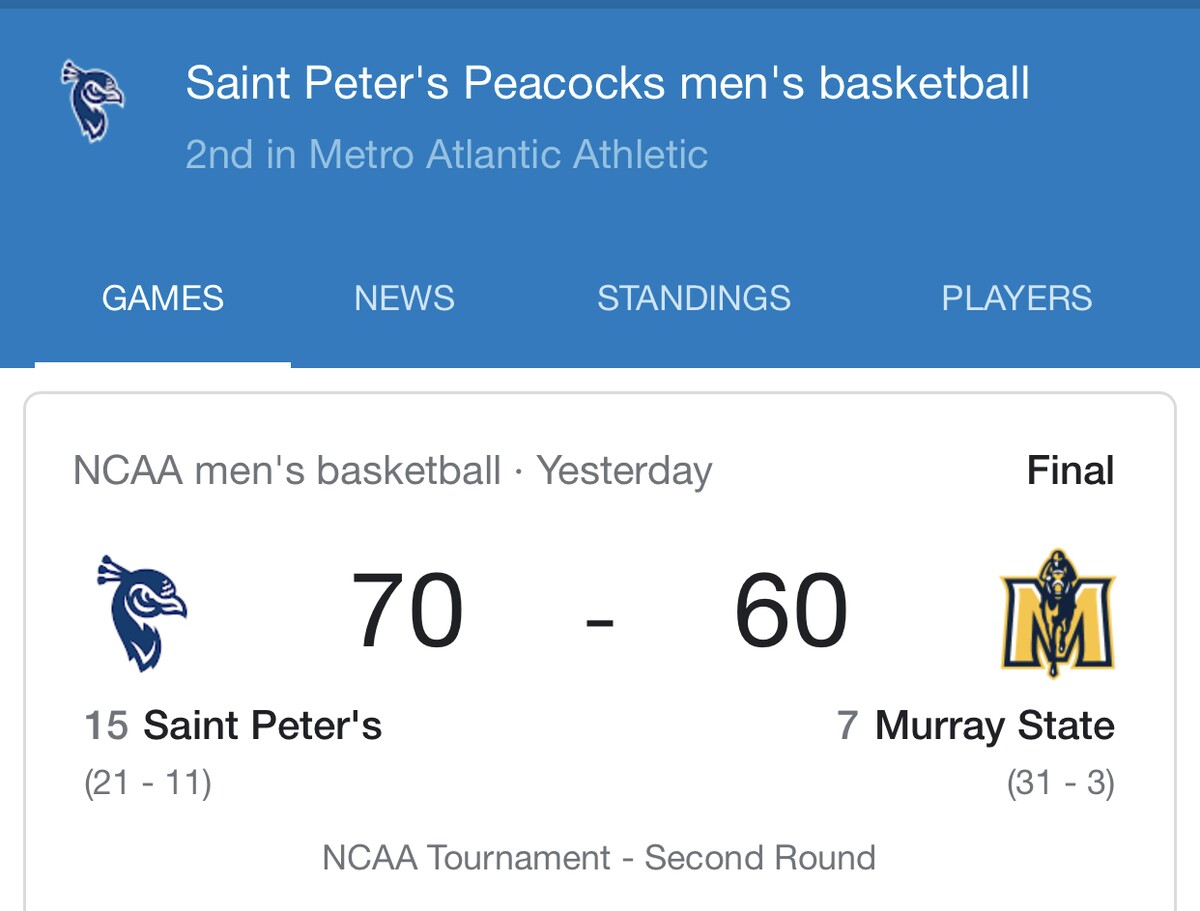Select the GAMES tab
Viewport: 1200px width, 911px height.
coord(163,298)
